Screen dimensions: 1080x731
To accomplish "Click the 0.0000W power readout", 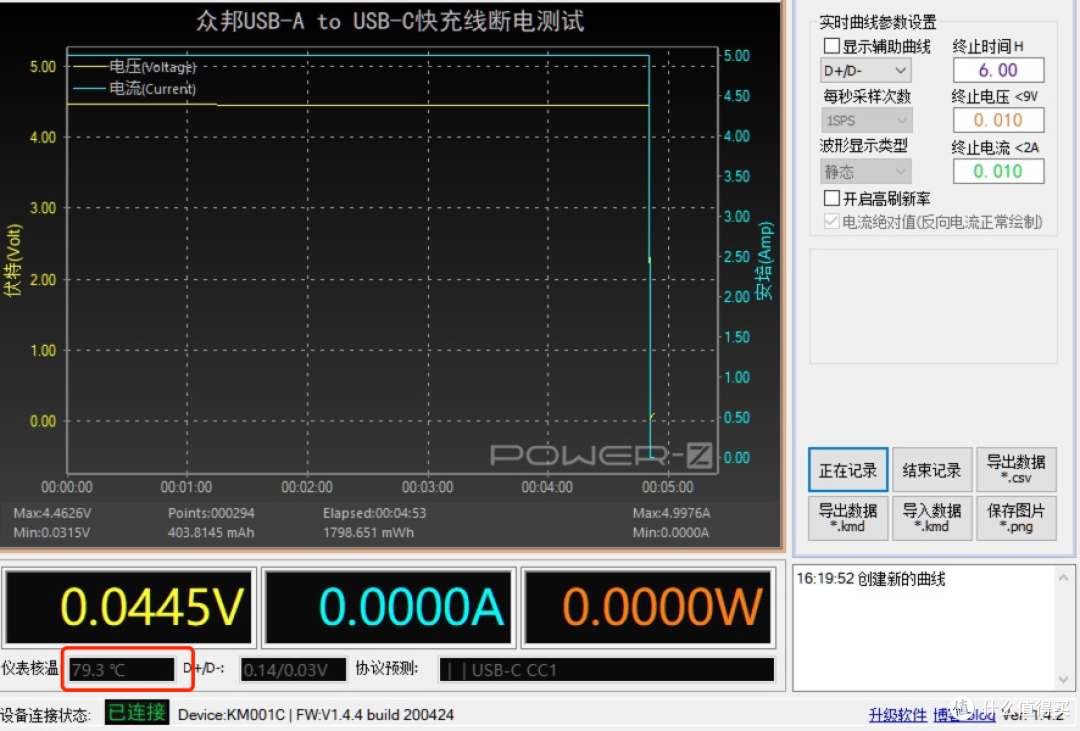I will pos(648,608).
